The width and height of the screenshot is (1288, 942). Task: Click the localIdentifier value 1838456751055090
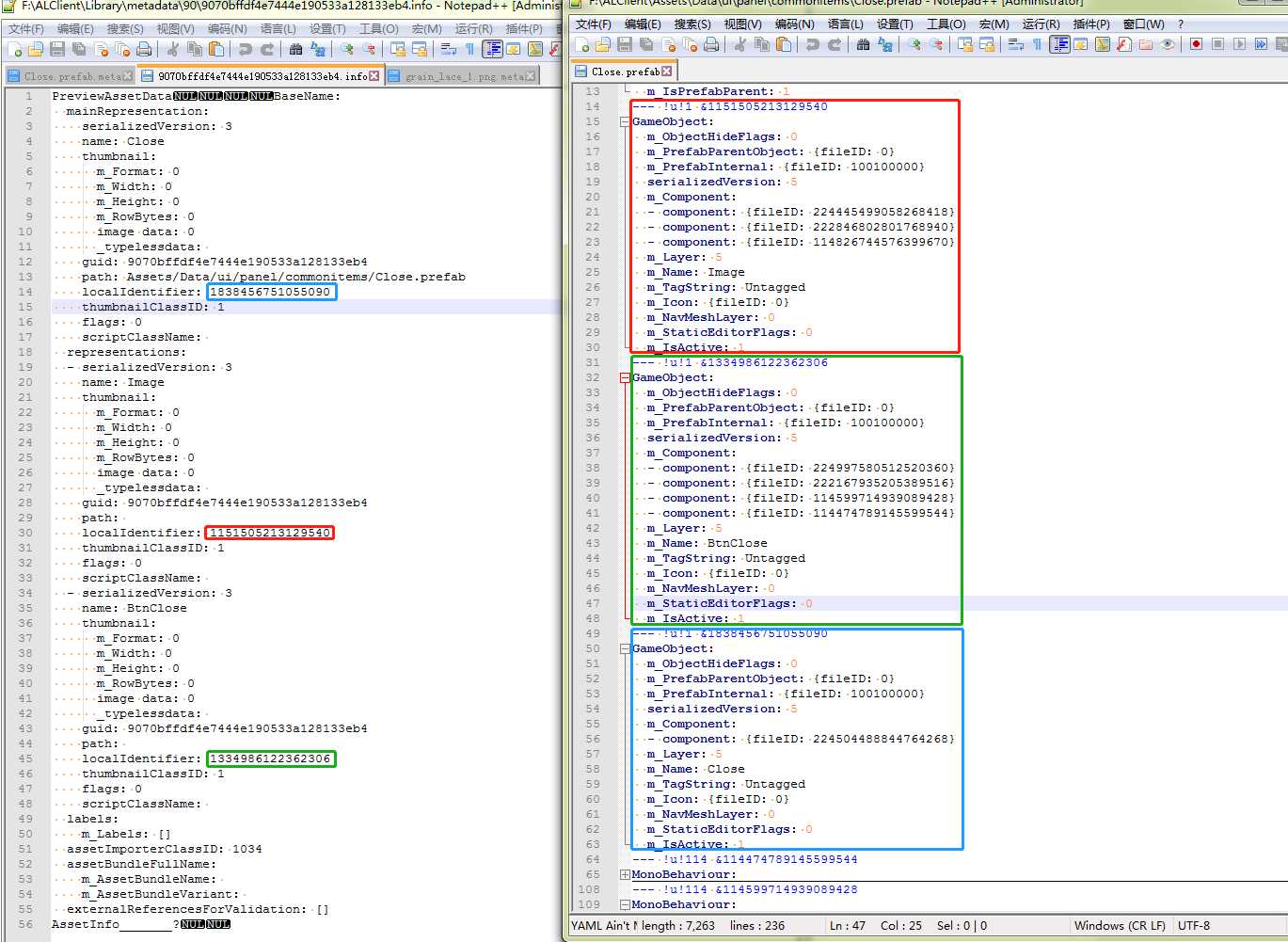[x=270, y=292]
